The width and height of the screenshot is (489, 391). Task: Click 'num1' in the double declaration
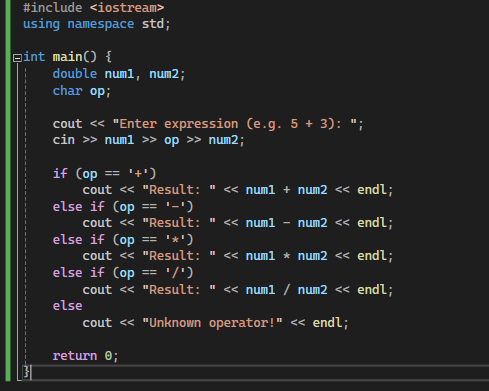119,74
